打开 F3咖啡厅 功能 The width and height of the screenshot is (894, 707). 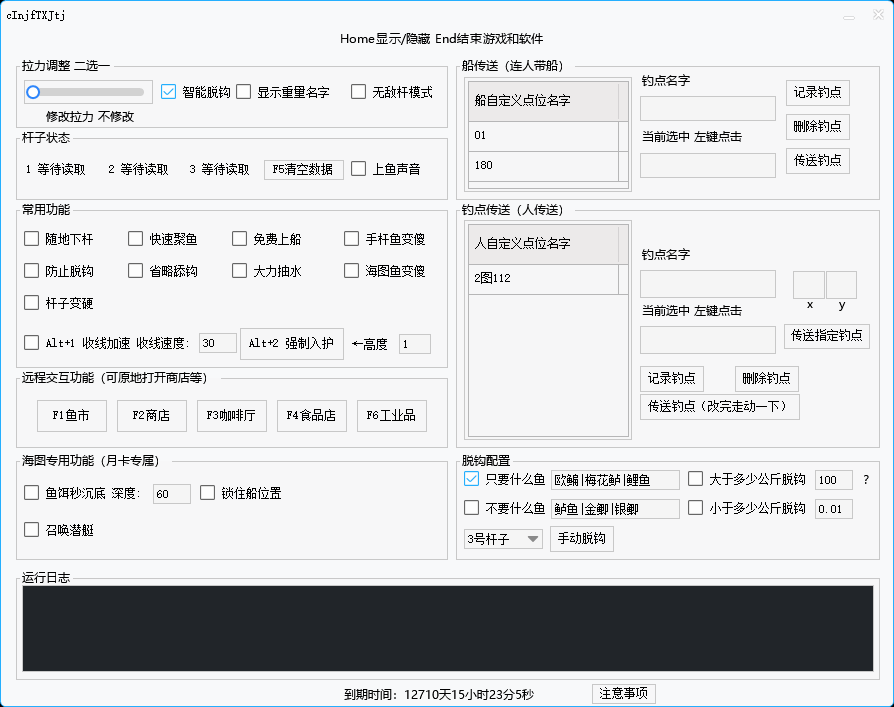click(x=232, y=416)
